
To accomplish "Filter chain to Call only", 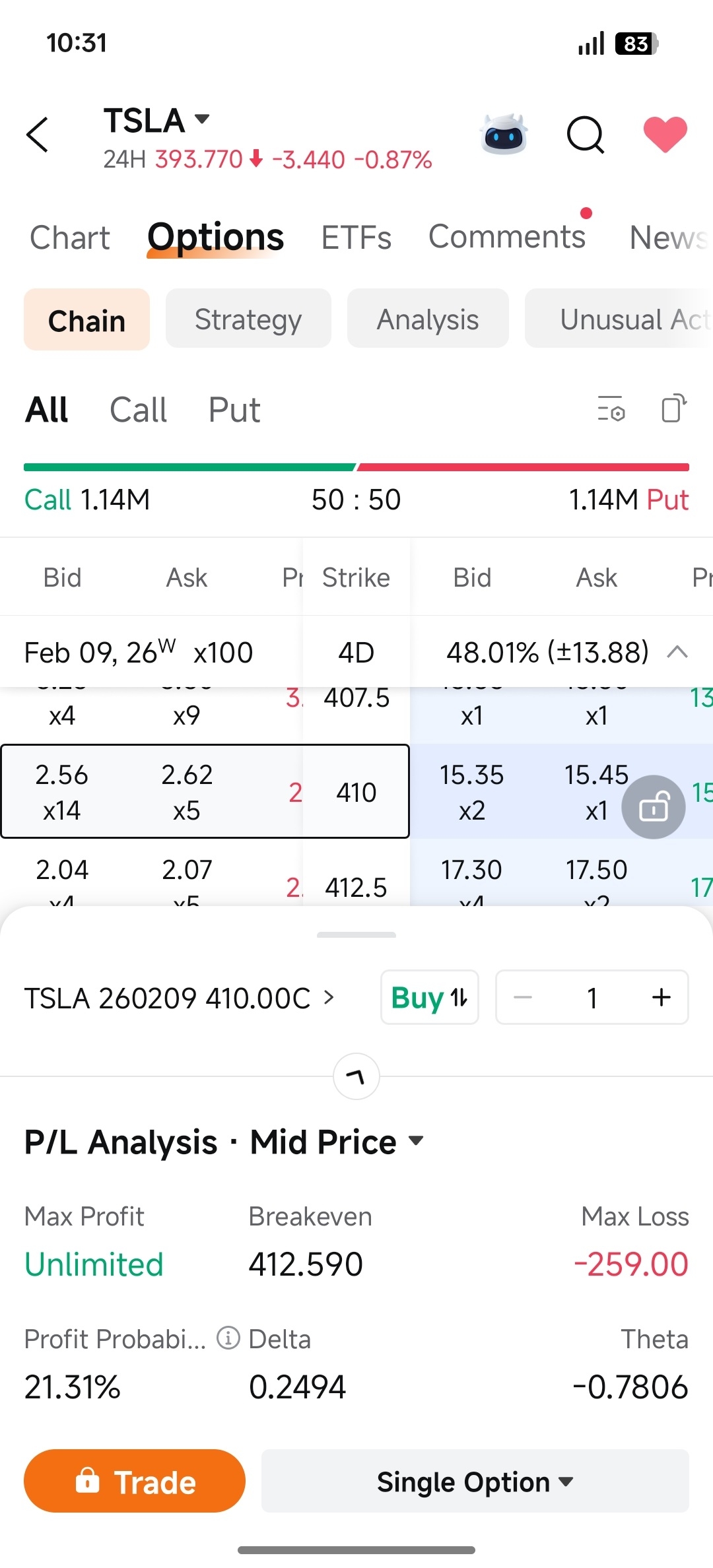I will 138,410.
